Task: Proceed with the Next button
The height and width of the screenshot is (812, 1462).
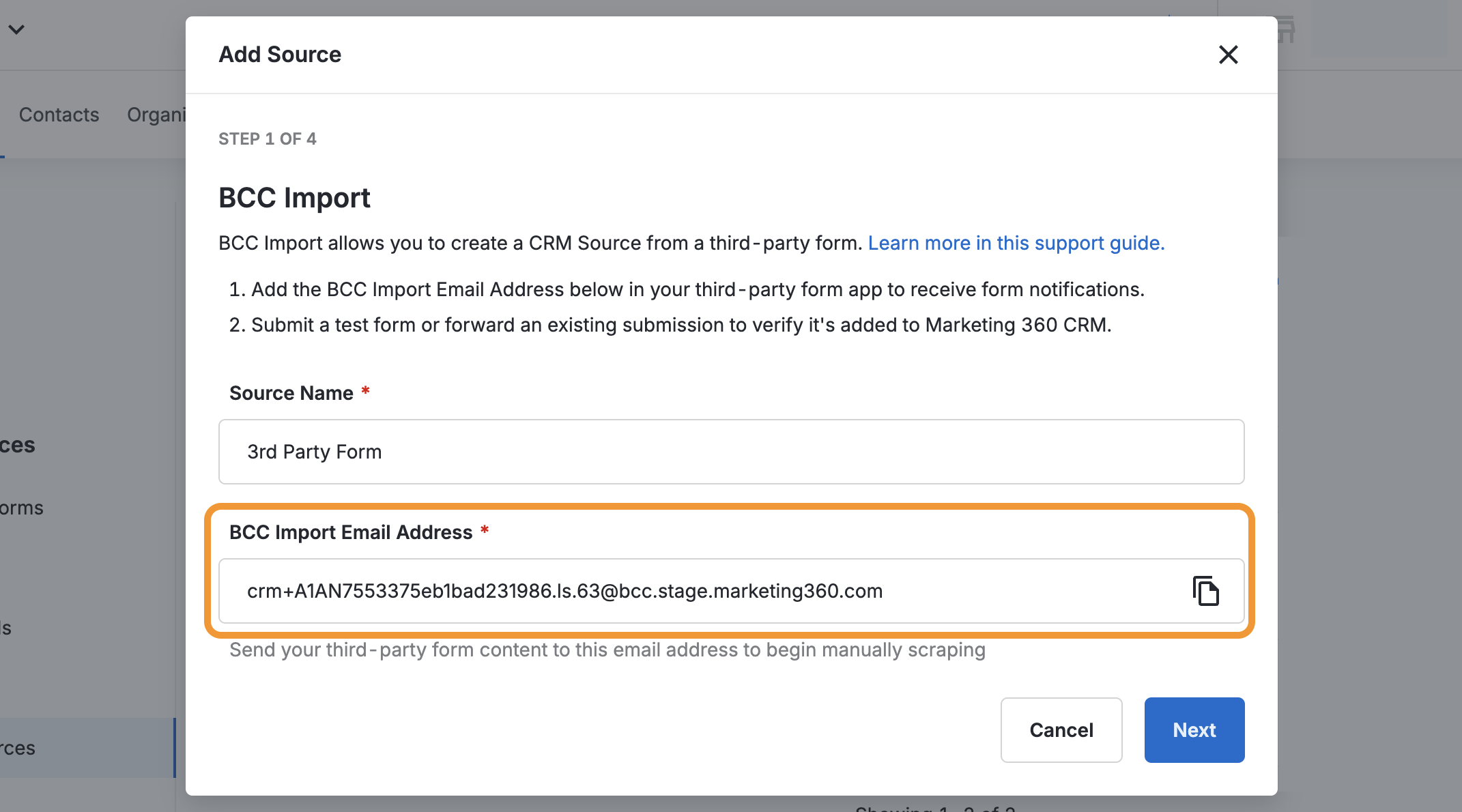Action: click(x=1194, y=730)
